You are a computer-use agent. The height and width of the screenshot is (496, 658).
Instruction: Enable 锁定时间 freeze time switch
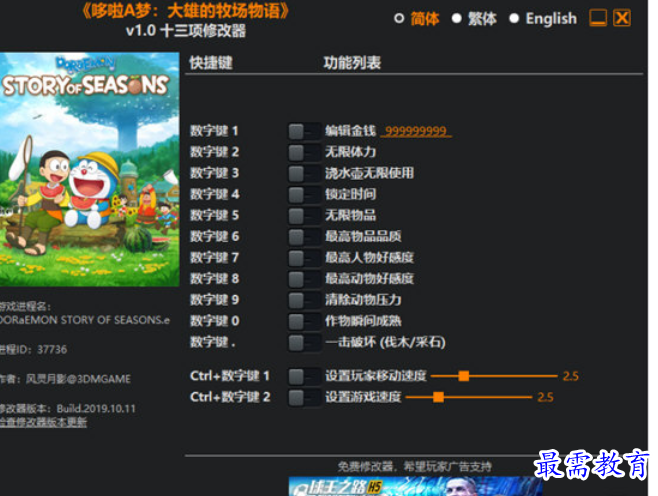[x=304, y=195]
